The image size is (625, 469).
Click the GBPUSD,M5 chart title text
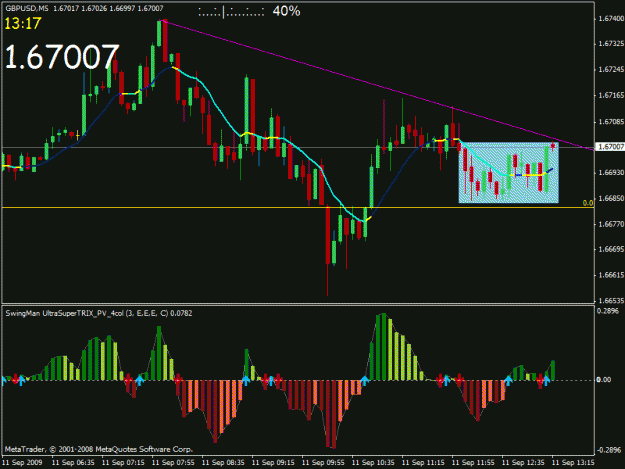(x=27, y=8)
